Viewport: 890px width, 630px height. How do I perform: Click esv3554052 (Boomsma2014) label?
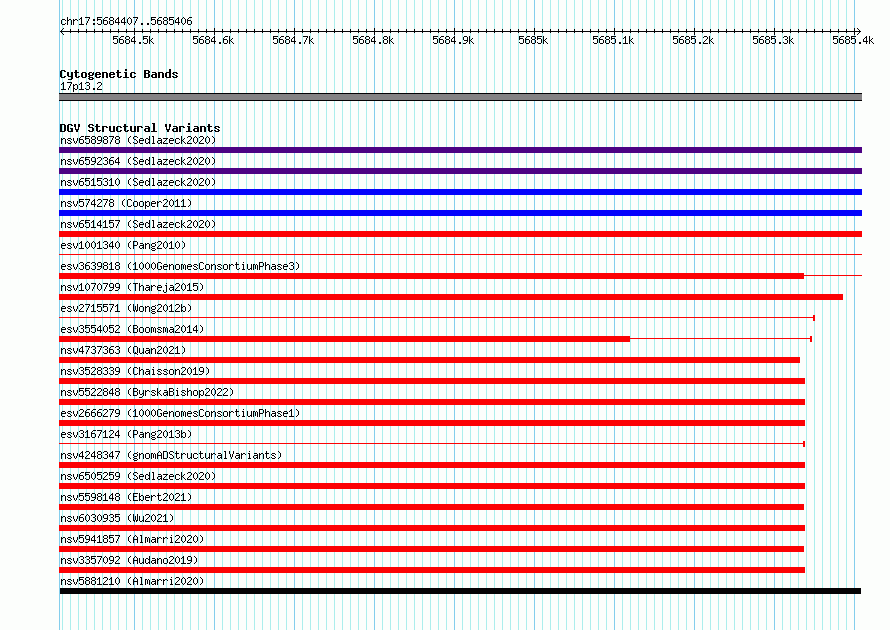132,329
